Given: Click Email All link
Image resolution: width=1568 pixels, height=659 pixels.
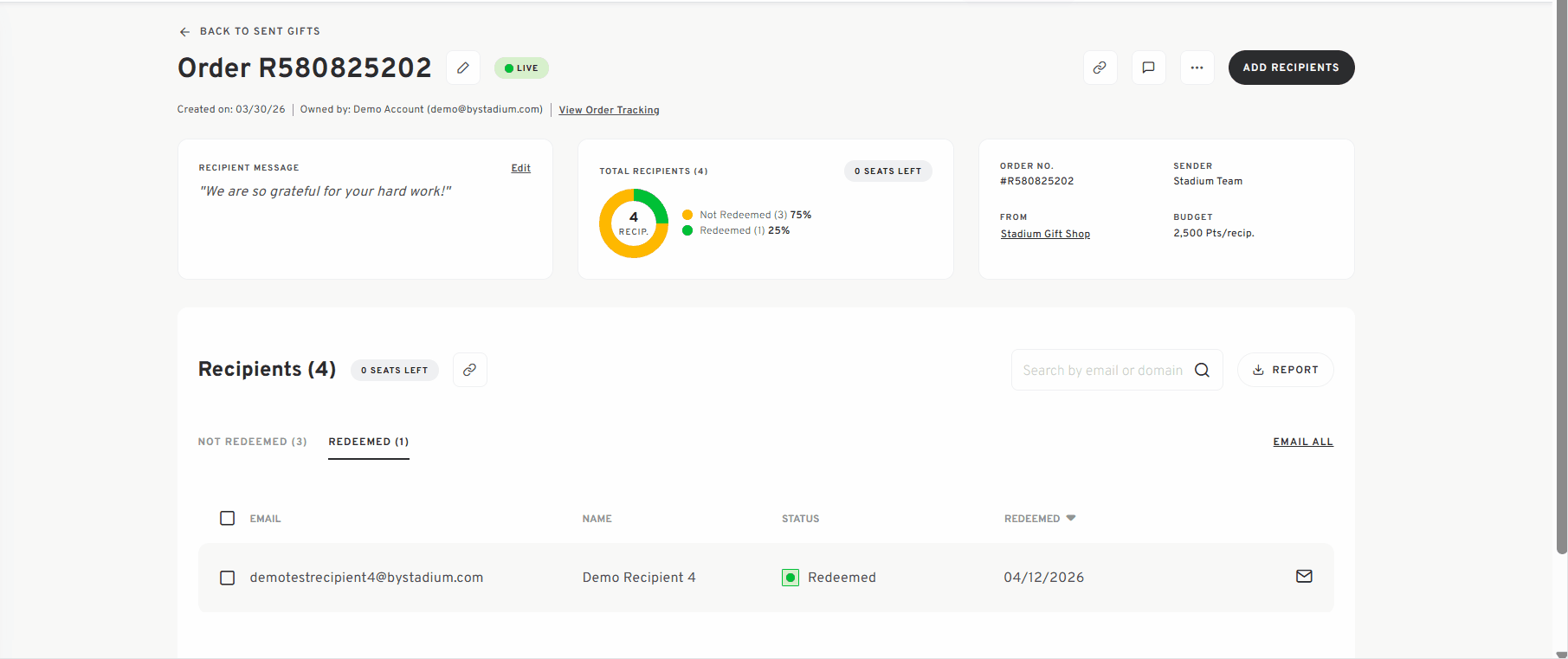Looking at the screenshot, I should tap(1302, 442).
